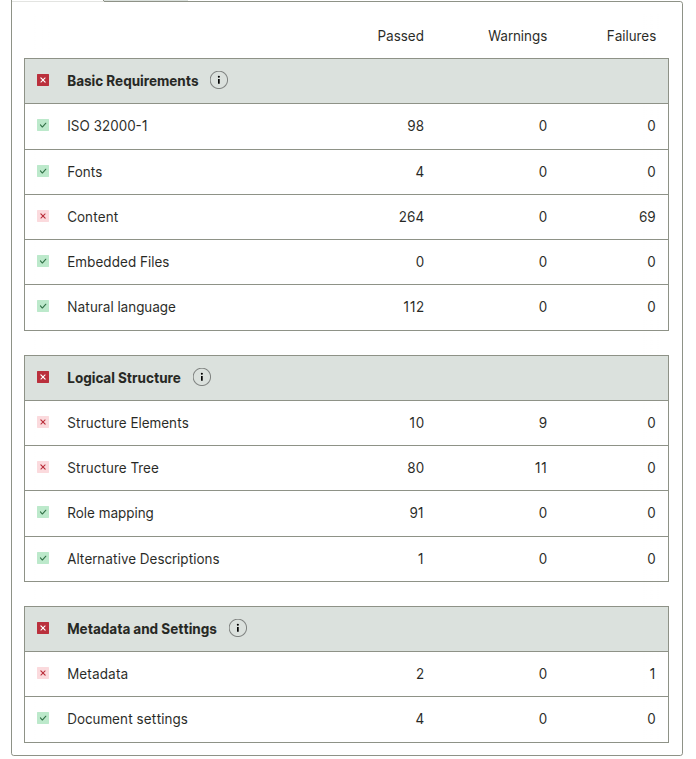Expand the Metadata and Settings section header
Image resolution: width=696 pixels, height=759 pixels.
click(x=142, y=629)
